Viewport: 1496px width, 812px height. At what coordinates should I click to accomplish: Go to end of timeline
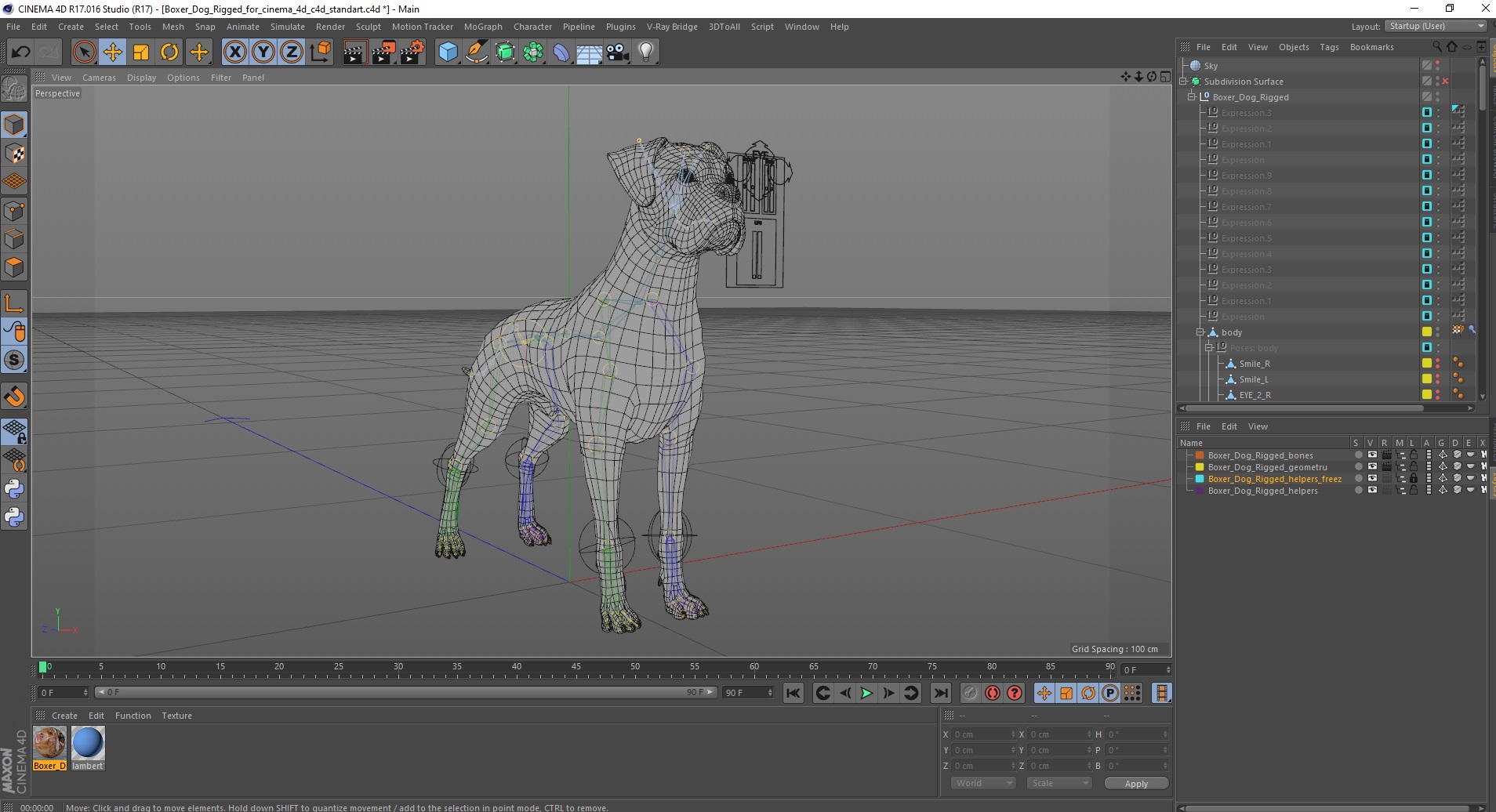[941, 693]
